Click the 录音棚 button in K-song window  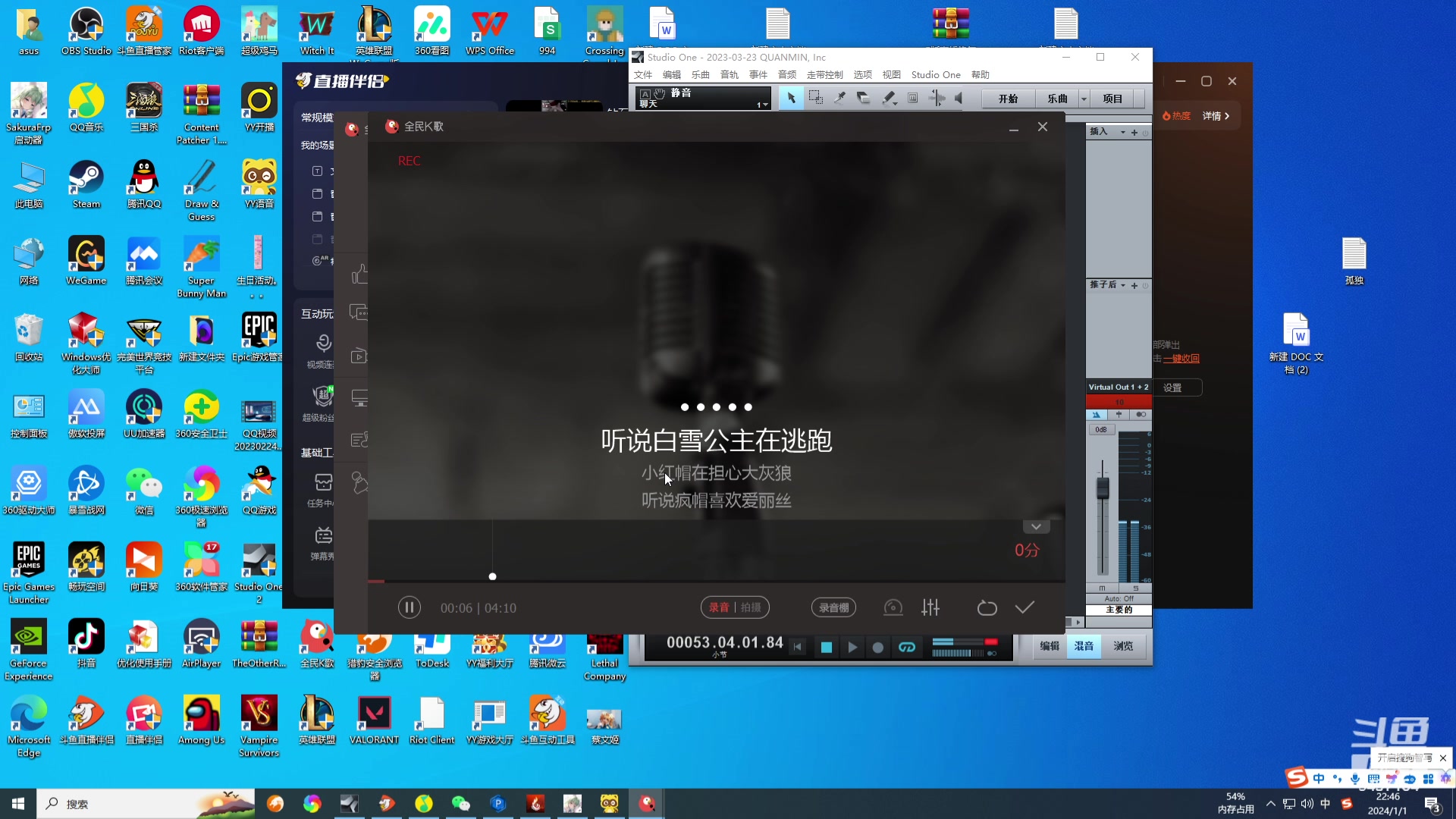click(833, 607)
